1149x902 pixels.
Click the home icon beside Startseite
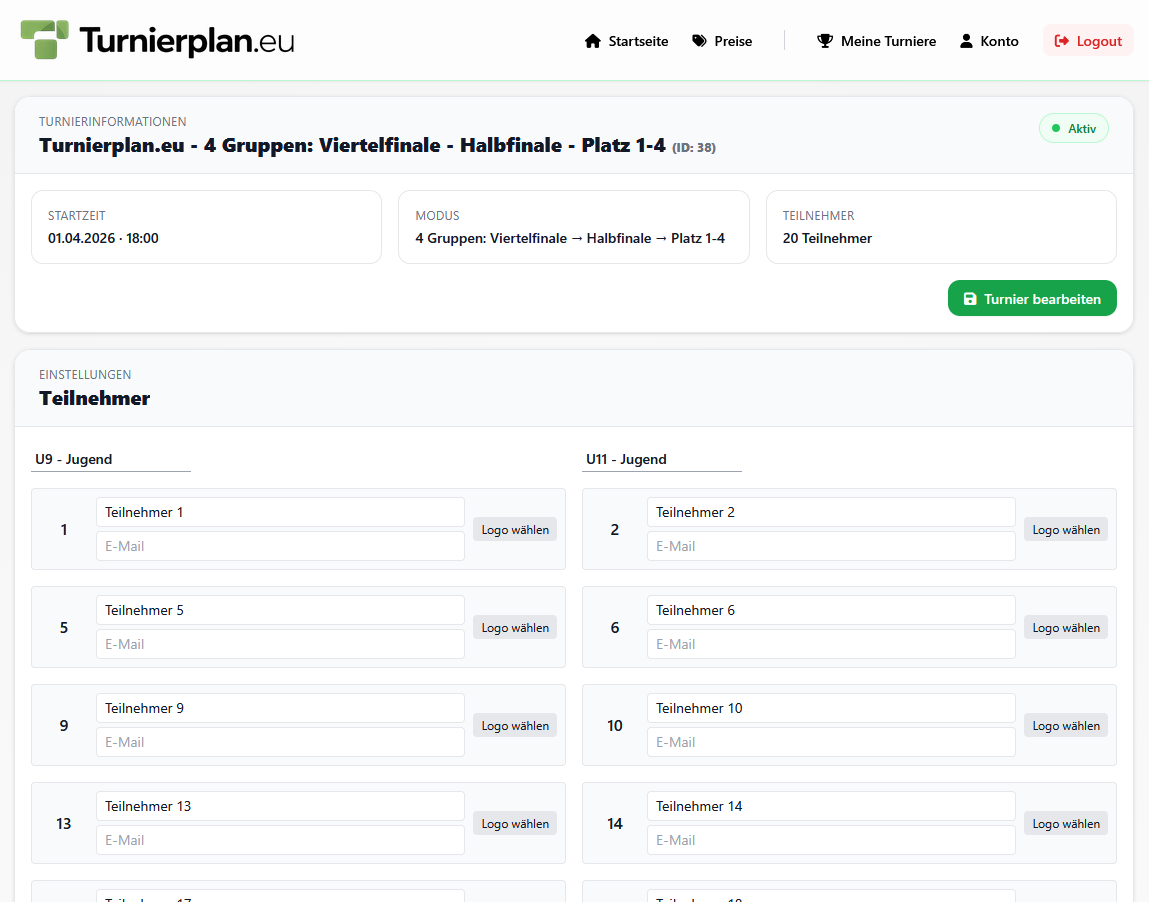point(593,41)
